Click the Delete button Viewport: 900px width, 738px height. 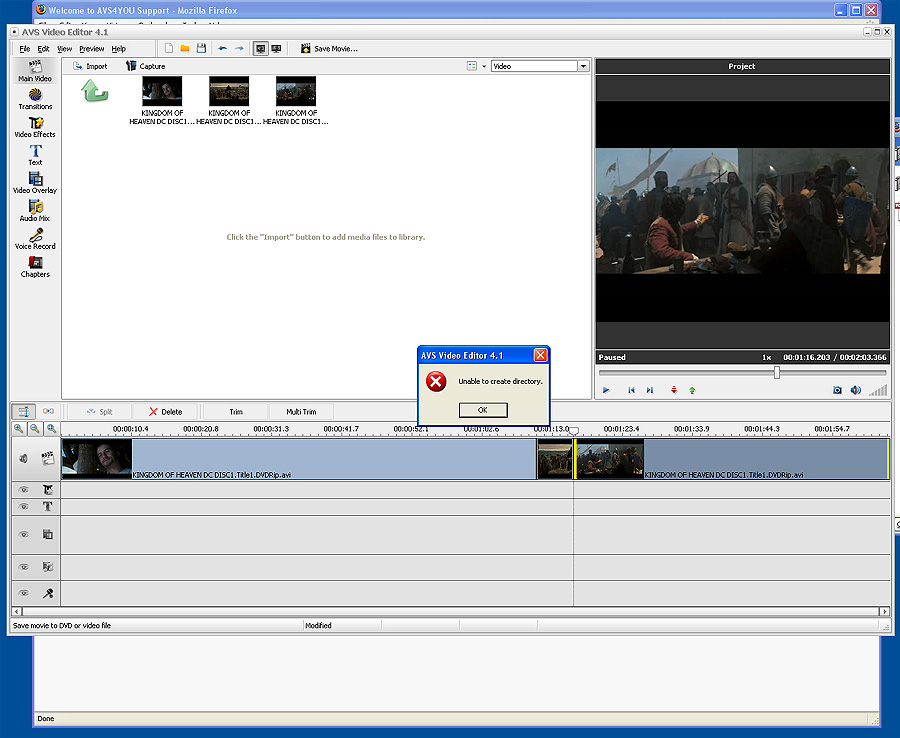(165, 411)
